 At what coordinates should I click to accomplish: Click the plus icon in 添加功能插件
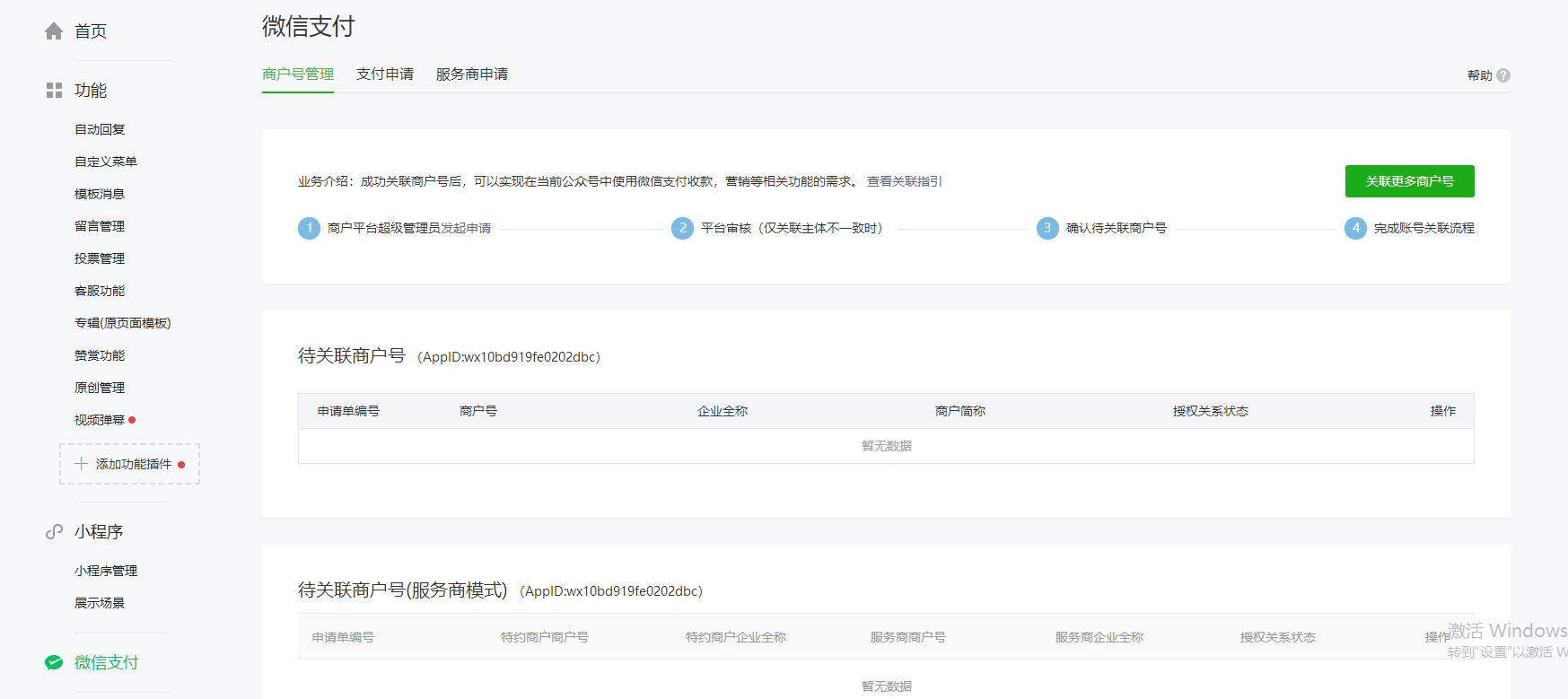coord(81,464)
